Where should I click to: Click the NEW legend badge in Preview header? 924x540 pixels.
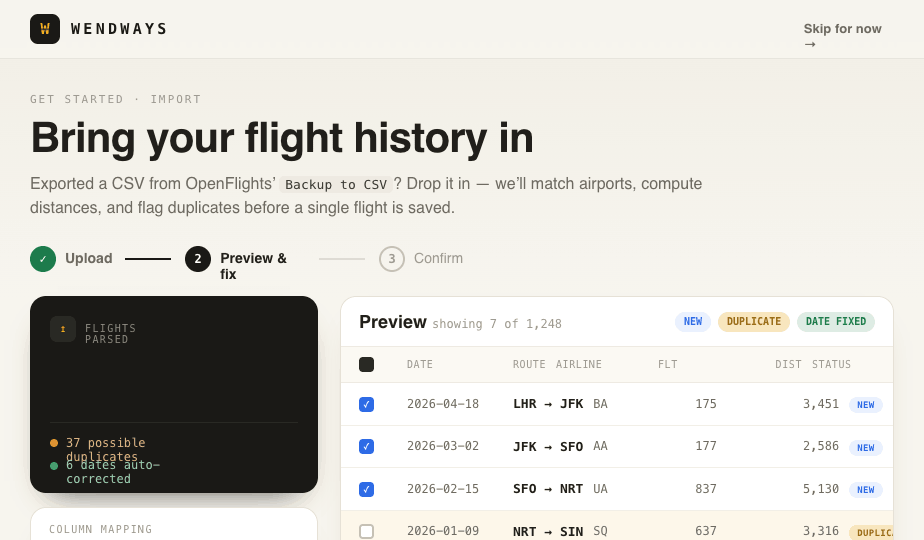click(693, 322)
